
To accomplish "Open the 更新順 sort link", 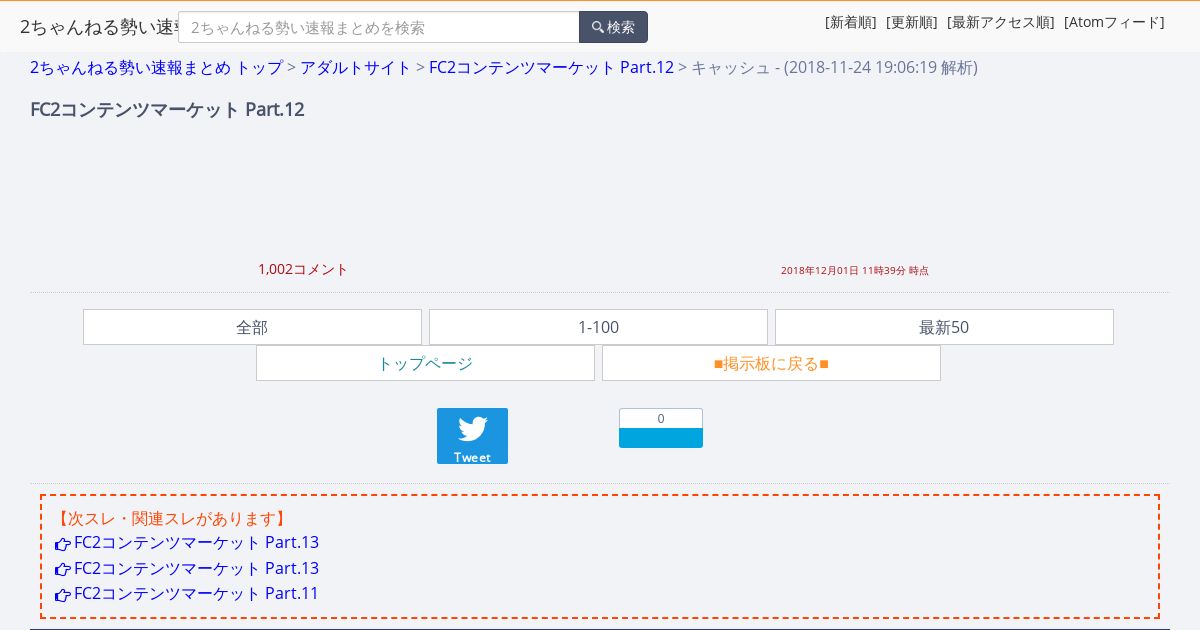I will [x=912, y=22].
